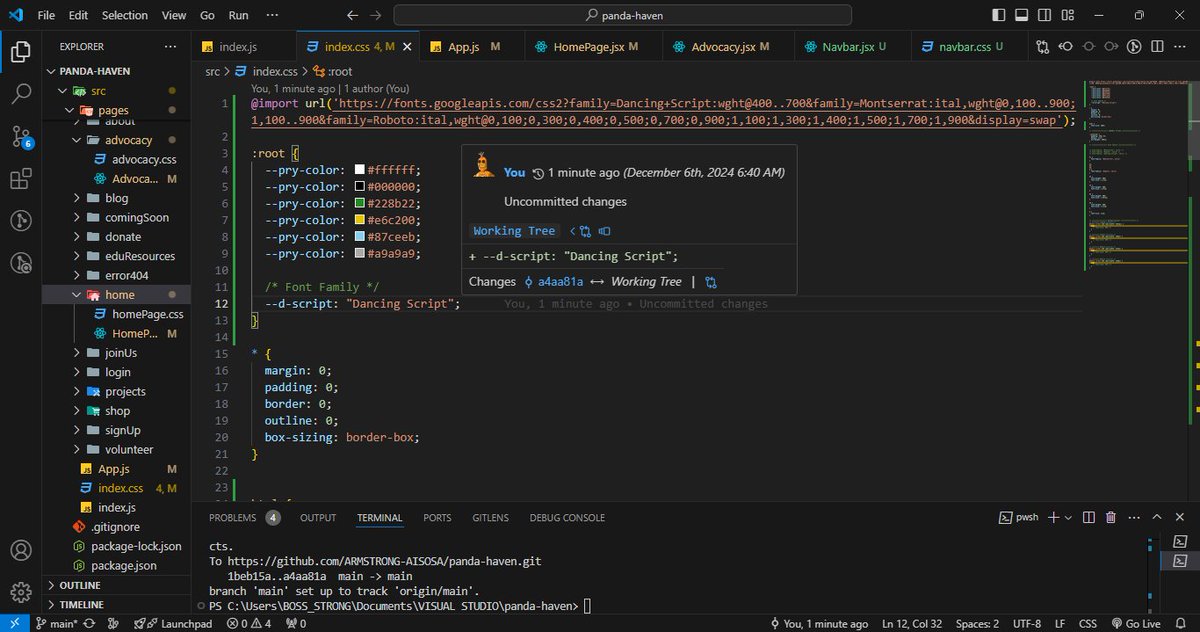Image resolution: width=1200 pixels, height=632 pixels.
Task: Click the Open Changes editor toolbar icon
Action: click(1043, 47)
